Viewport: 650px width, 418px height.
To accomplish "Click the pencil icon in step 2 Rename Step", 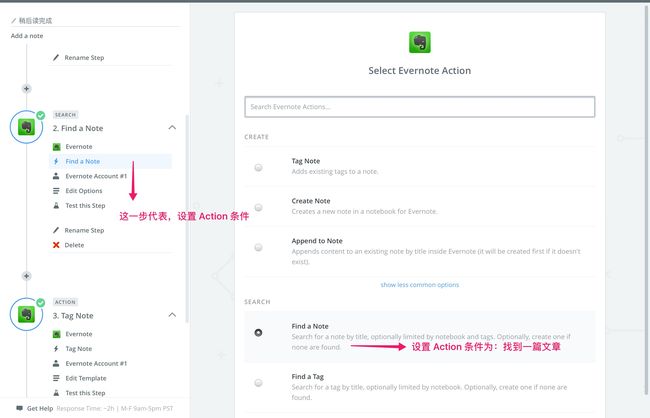I will pos(56,230).
